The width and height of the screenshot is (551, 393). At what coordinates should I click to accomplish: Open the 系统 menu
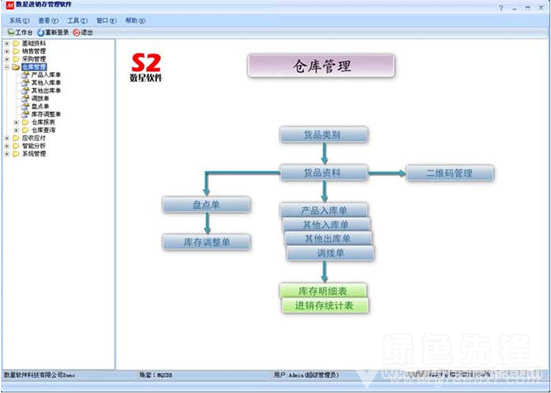click(x=19, y=20)
